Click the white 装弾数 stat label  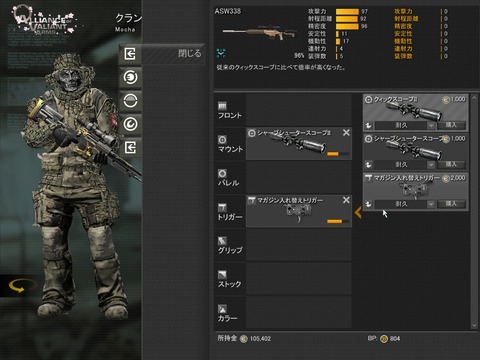[317, 56]
